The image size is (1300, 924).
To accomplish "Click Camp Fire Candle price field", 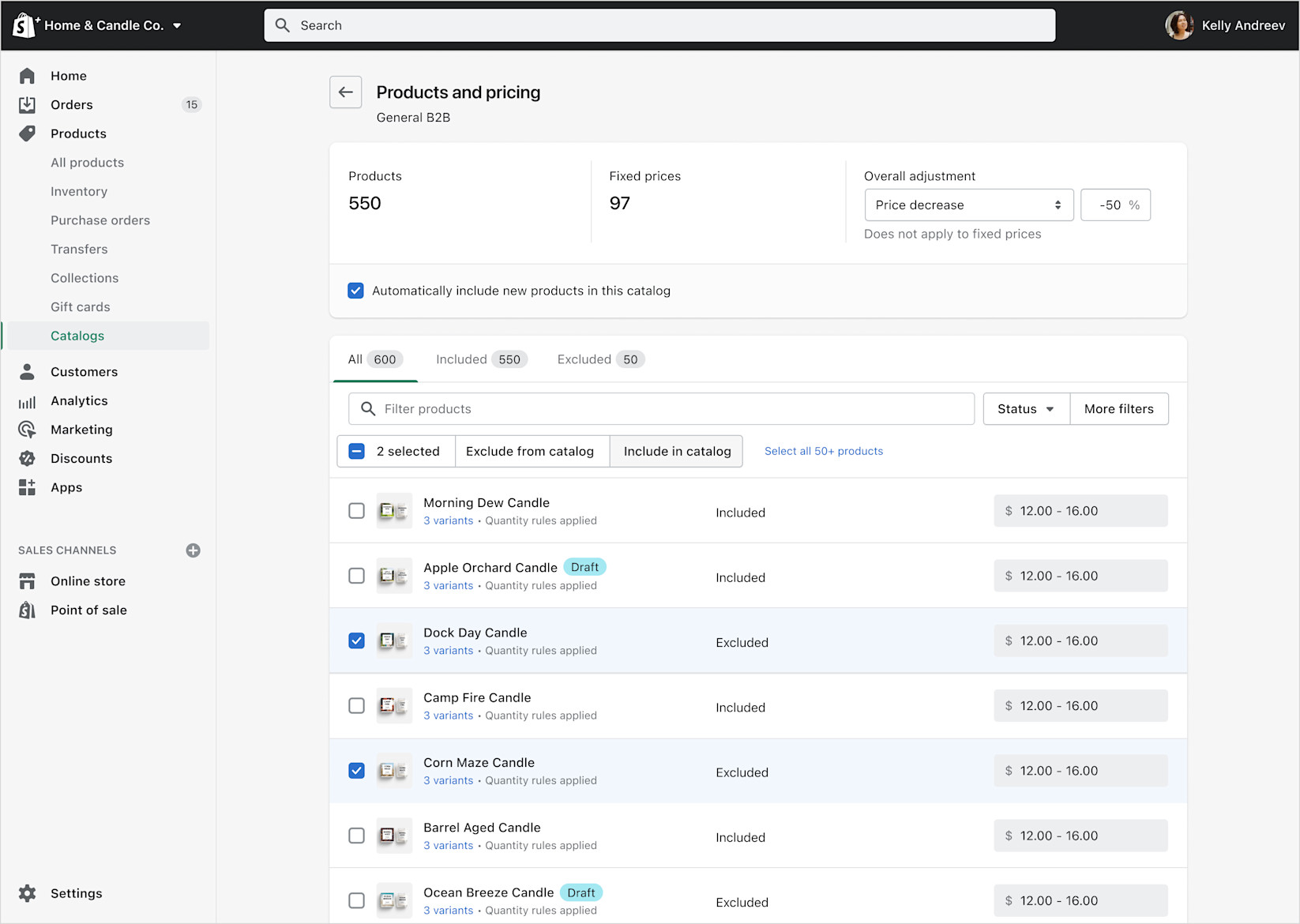I will point(1080,706).
